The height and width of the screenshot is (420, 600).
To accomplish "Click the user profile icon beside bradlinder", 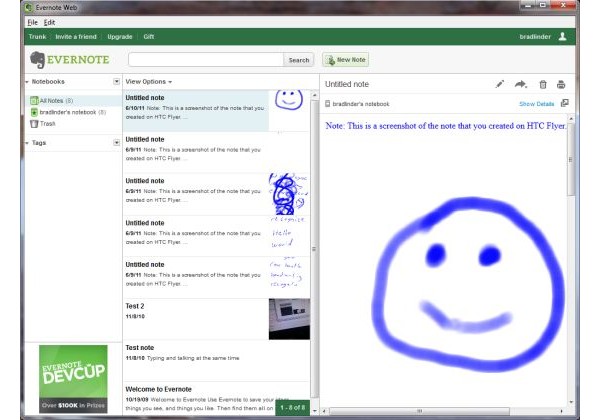I will pos(562,36).
